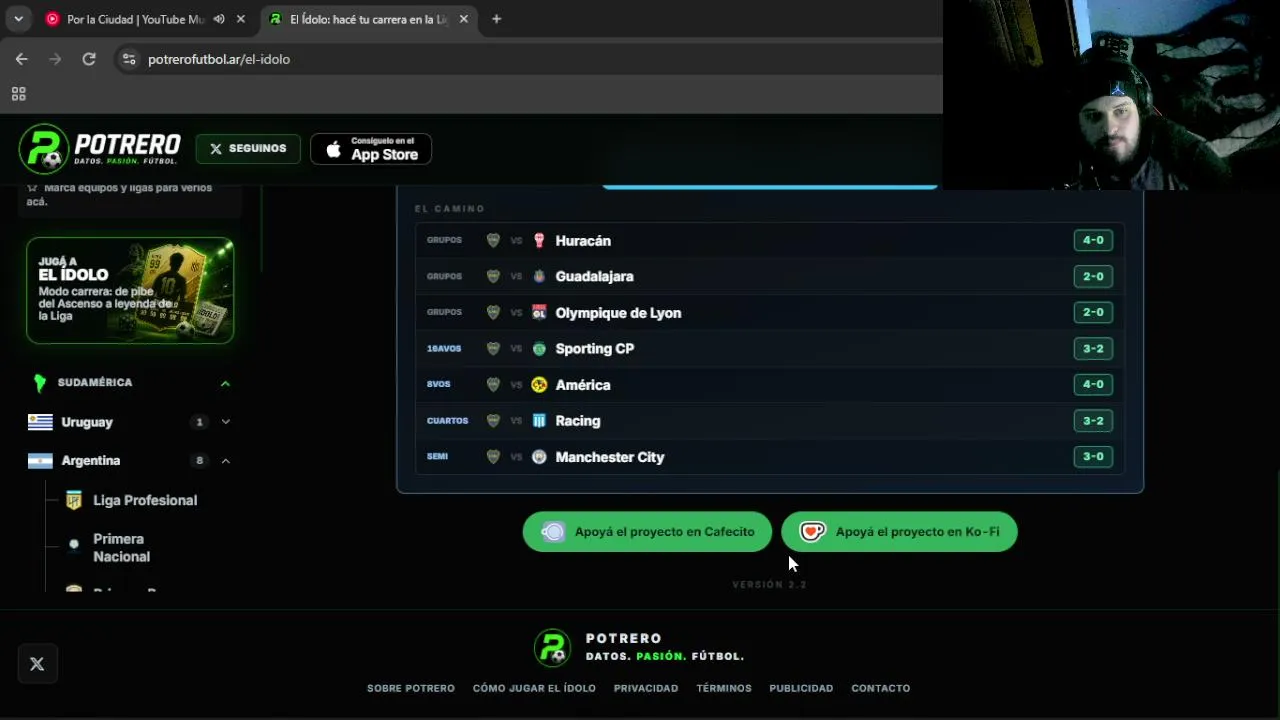Close the El Ídolo browser tab
The height and width of the screenshot is (720, 1280).
click(x=463, y=19)
